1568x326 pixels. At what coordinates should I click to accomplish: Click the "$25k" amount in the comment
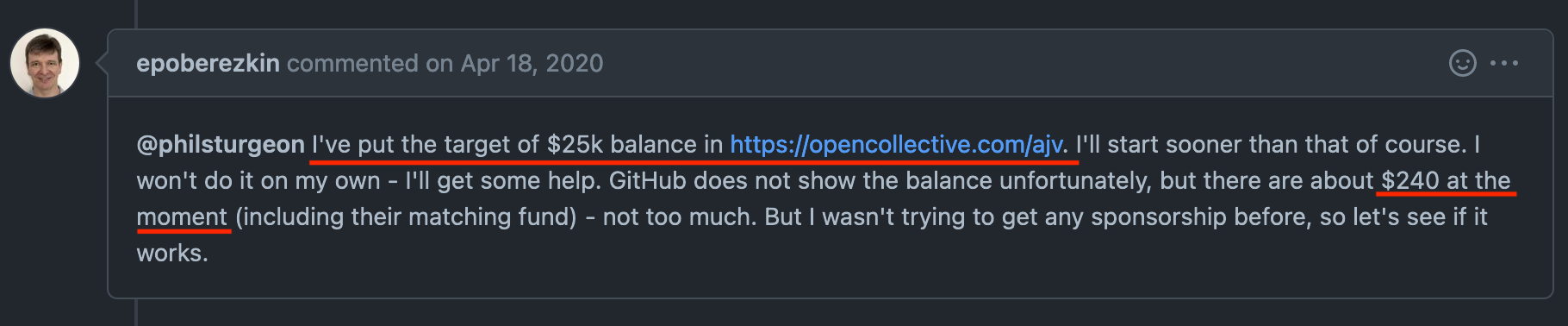click(575, 144)
